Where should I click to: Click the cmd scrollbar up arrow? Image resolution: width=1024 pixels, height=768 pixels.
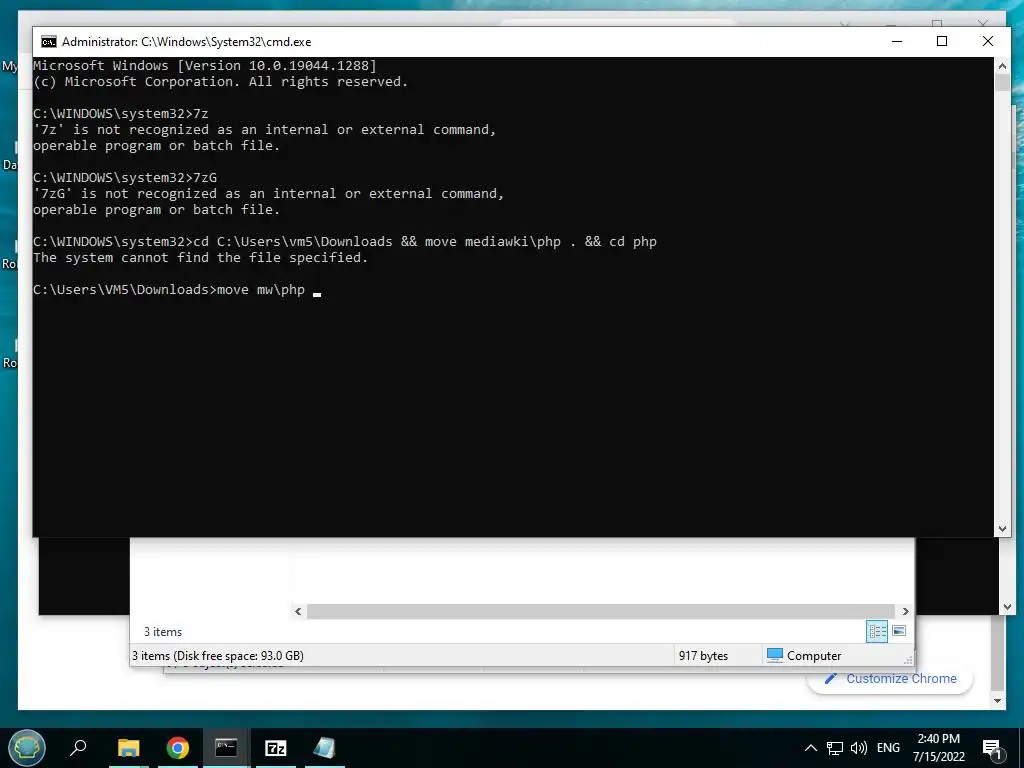[x=1002, y=65]
